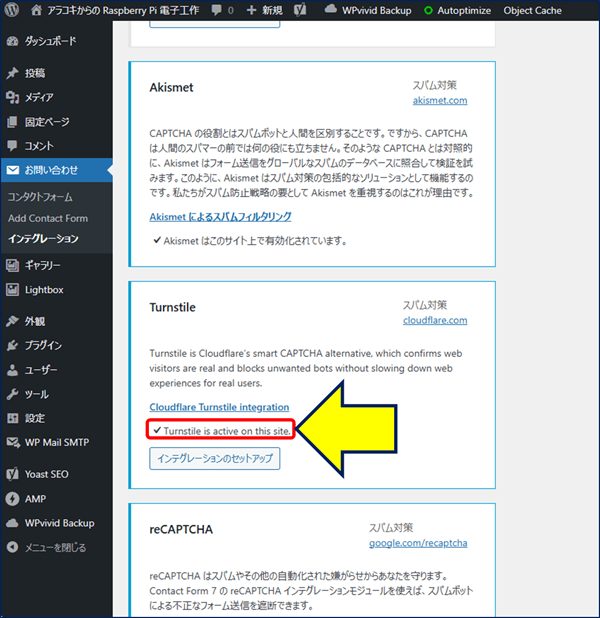Select the コンタクトフォーム submenu item
600x618 pixels.
click(40, 197)
